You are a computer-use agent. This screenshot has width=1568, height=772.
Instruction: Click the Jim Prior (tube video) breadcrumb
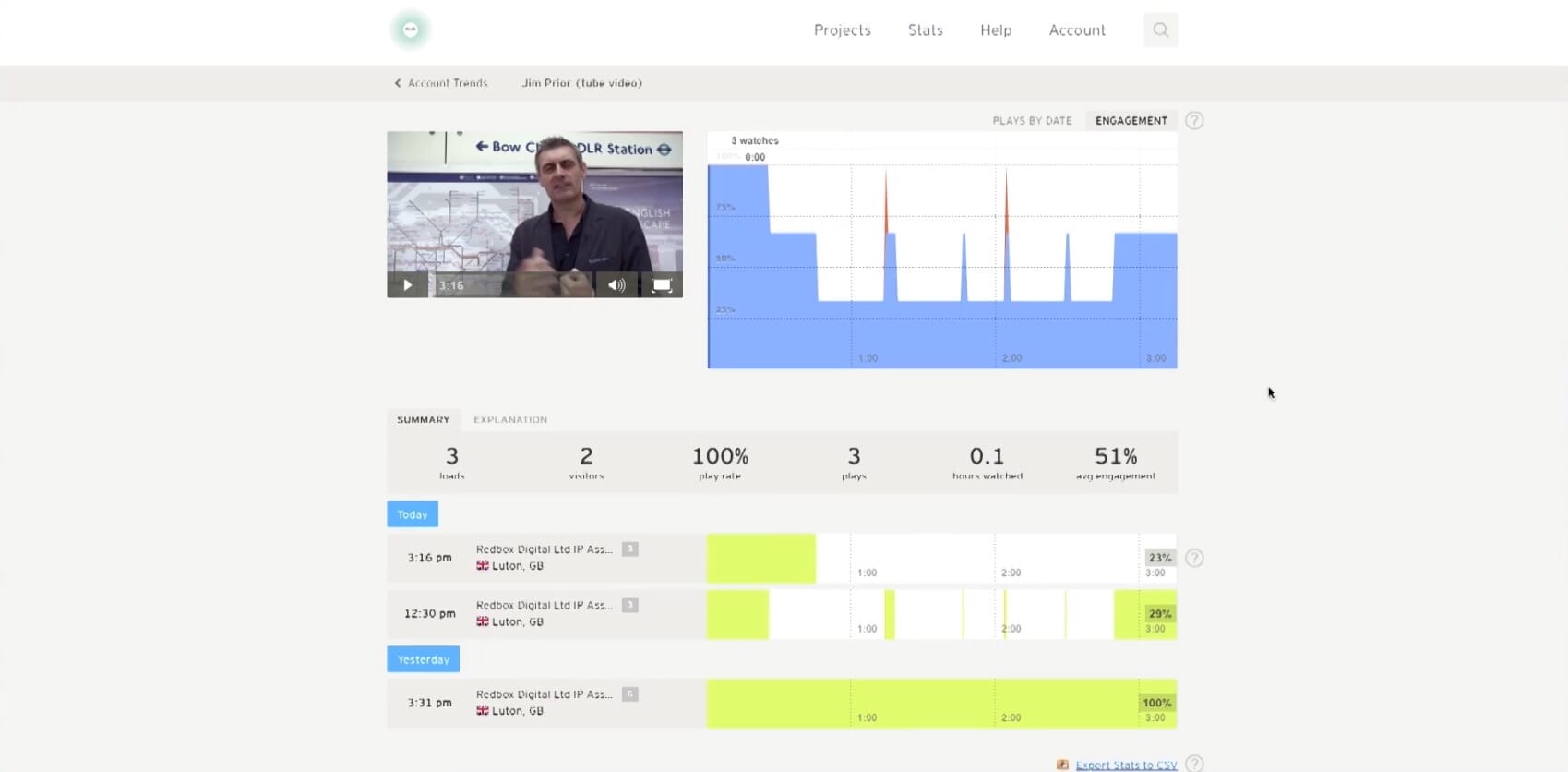click(x=582, y=83)
